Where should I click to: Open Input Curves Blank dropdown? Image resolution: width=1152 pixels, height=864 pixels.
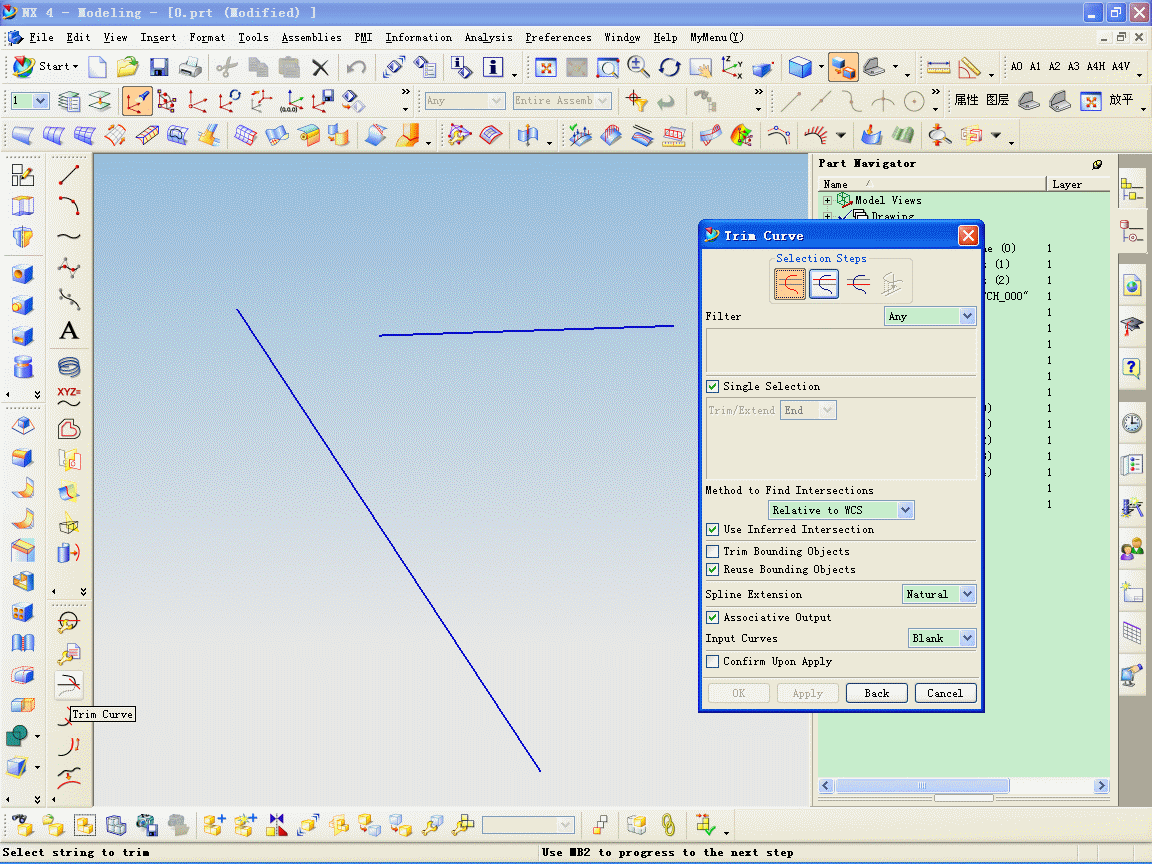coord(941,638)
